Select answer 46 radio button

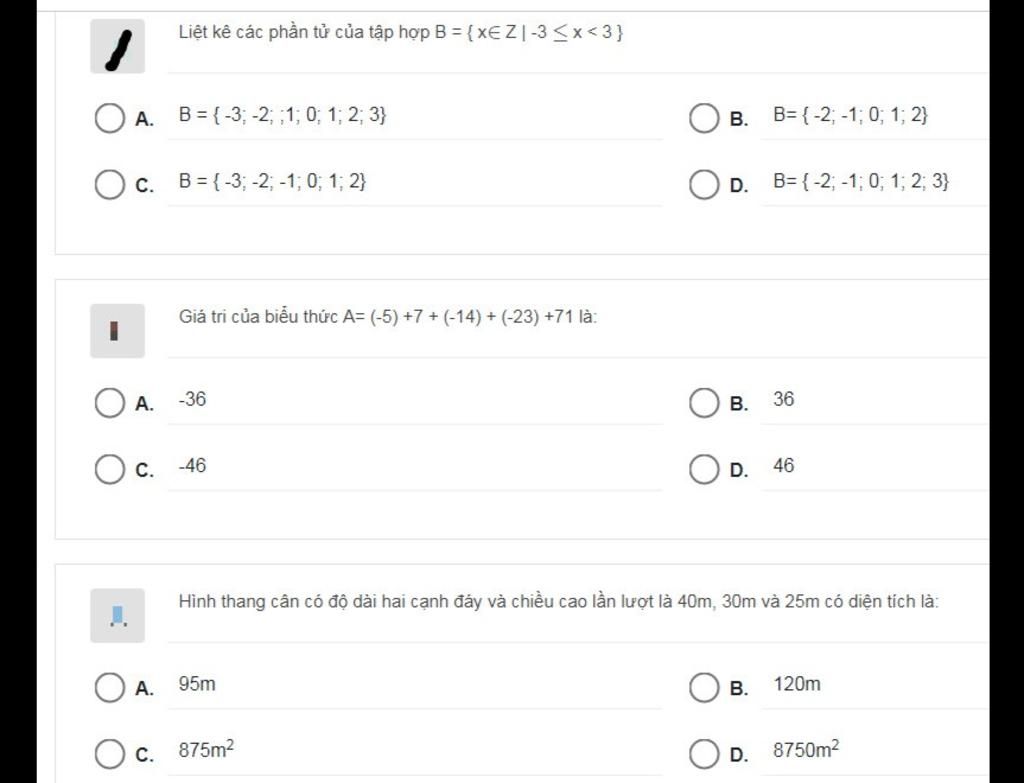704,470
